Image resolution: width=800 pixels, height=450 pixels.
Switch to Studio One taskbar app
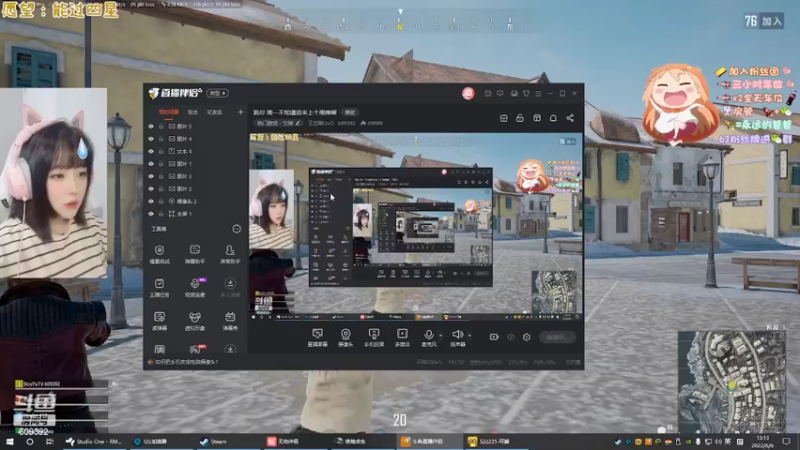tap(94, 442)
